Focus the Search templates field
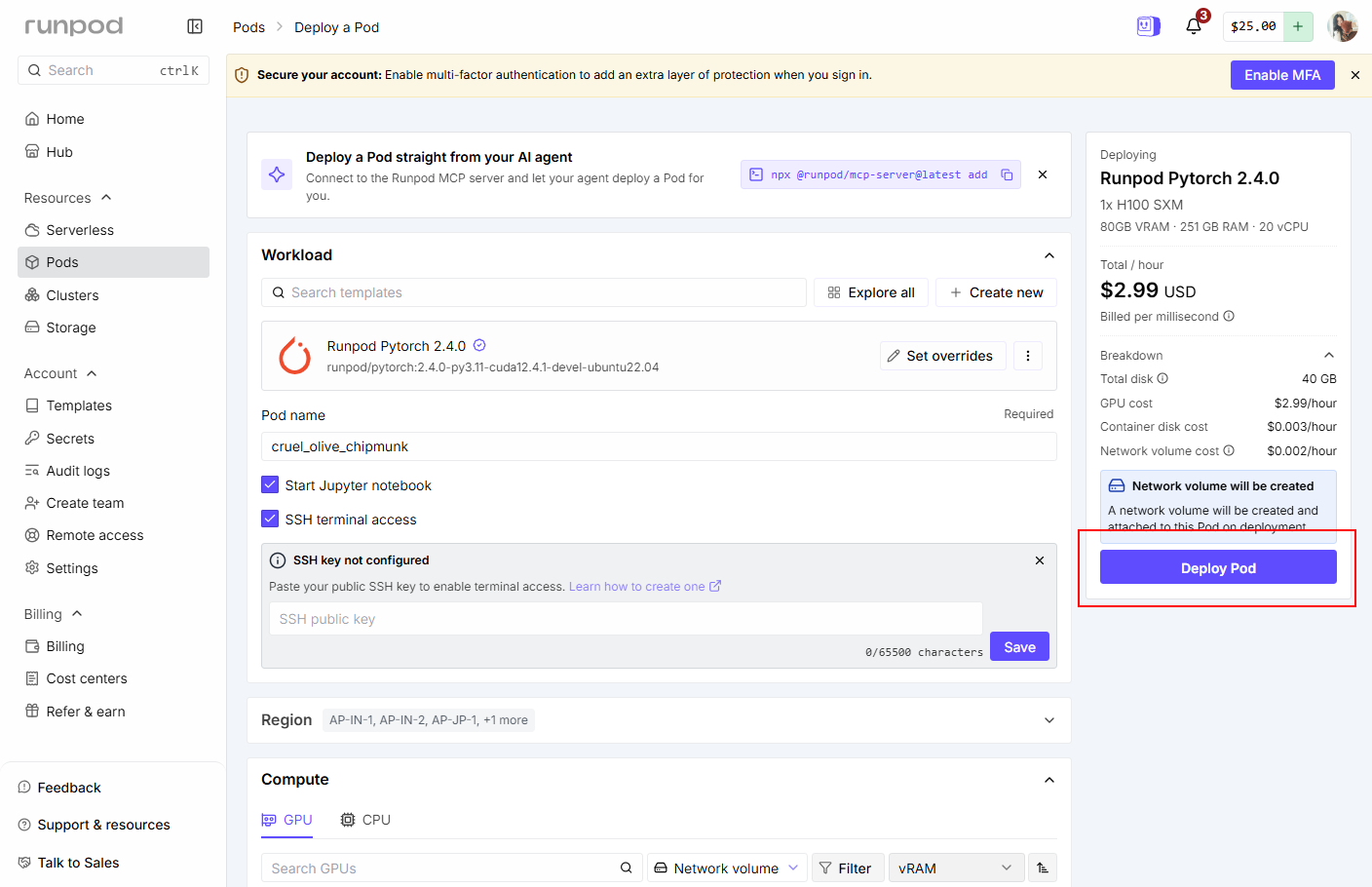 pos(534,292)
